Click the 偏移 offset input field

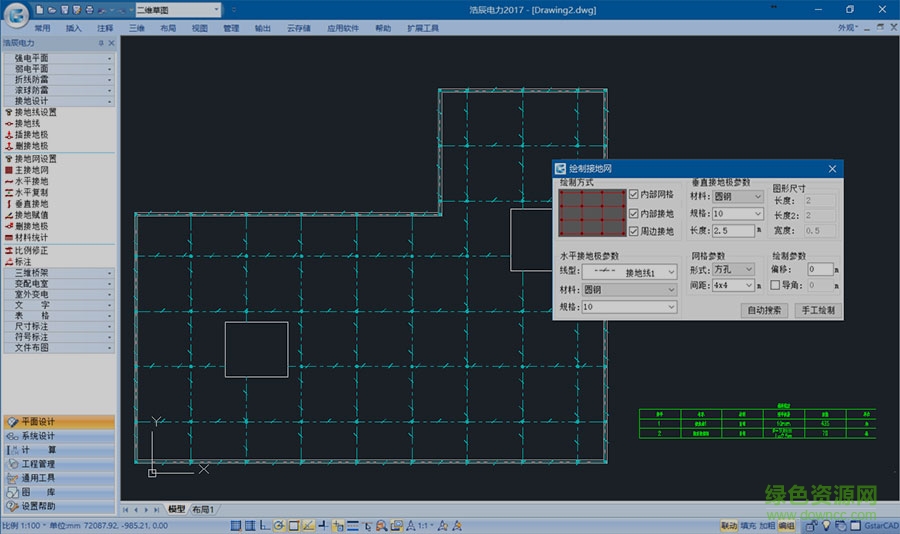tap(820, 270)
